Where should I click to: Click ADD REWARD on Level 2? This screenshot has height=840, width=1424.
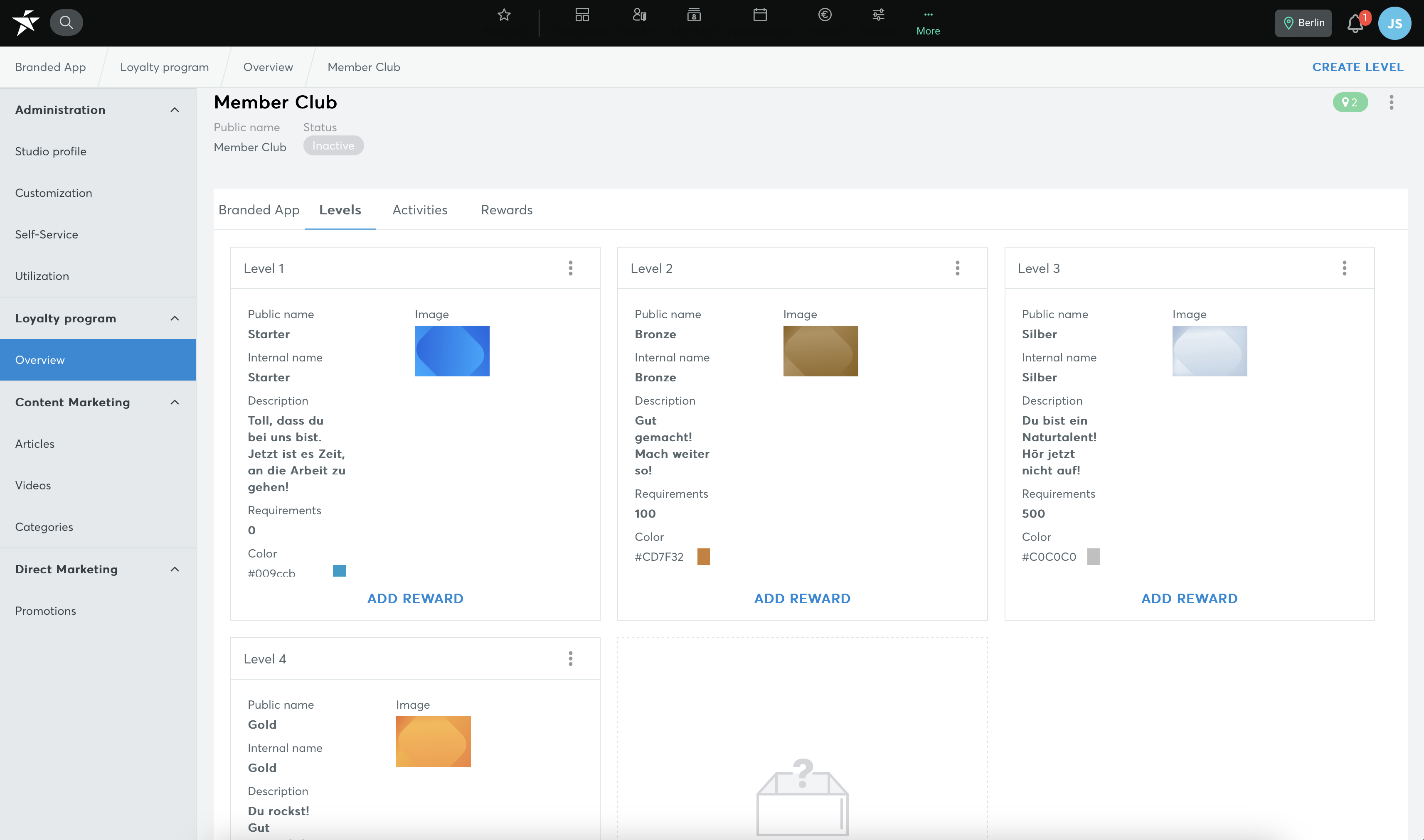[x=802, y=598]
